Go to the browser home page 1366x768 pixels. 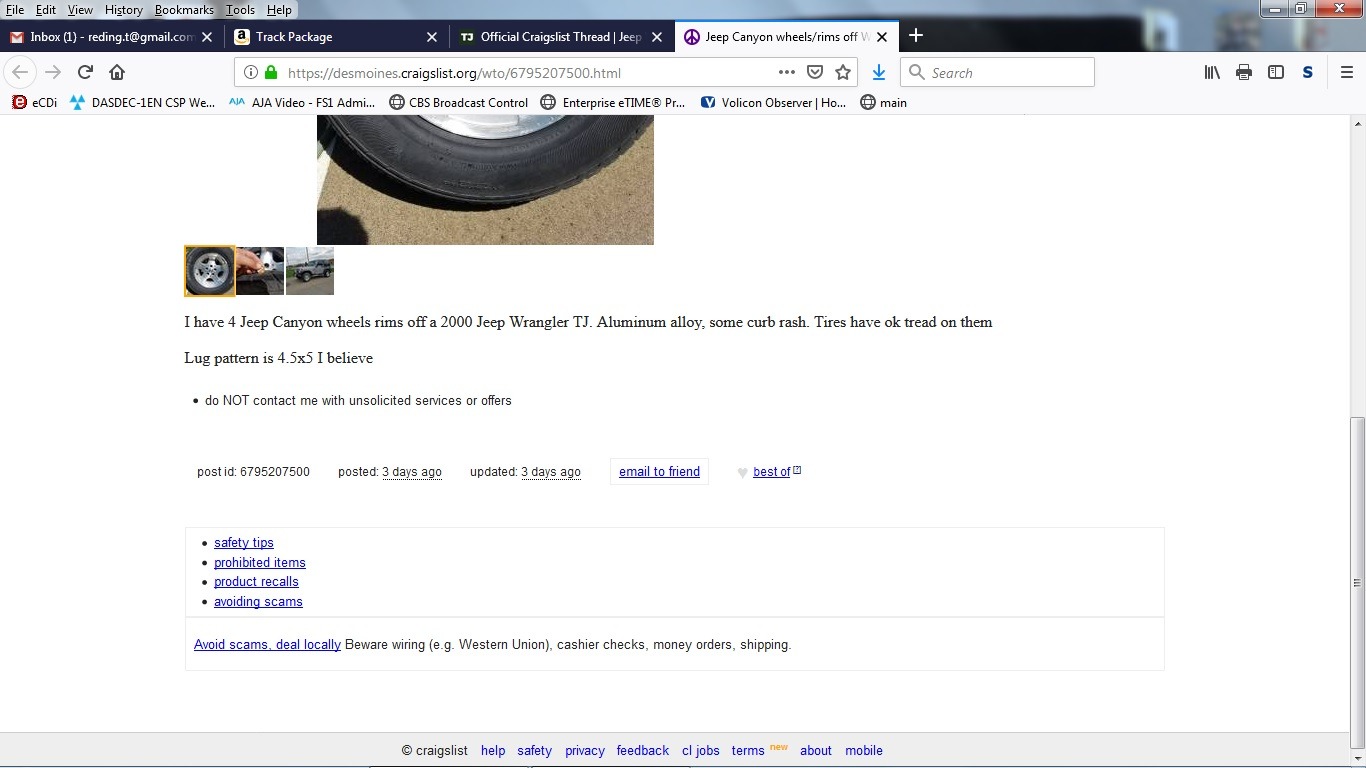117,72
